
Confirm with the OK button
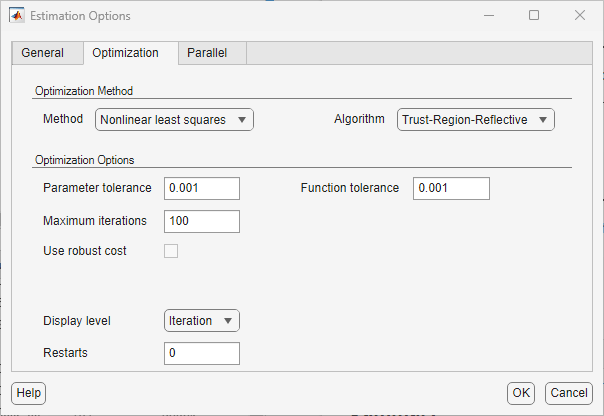[521, 393]
